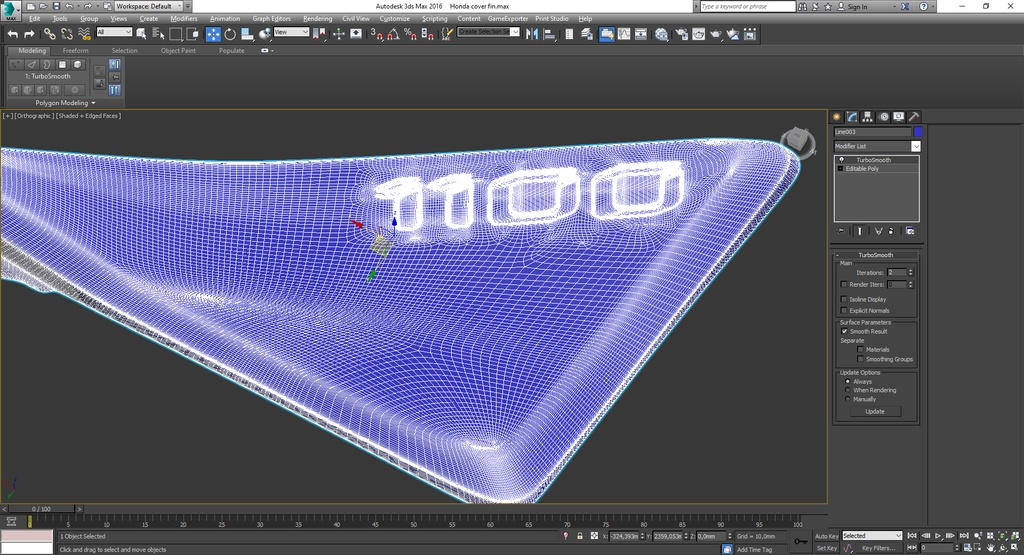Click the Mirror tool icon
Image resolution: width=1024 pixels, height=555 pixels.
point(532,34)
